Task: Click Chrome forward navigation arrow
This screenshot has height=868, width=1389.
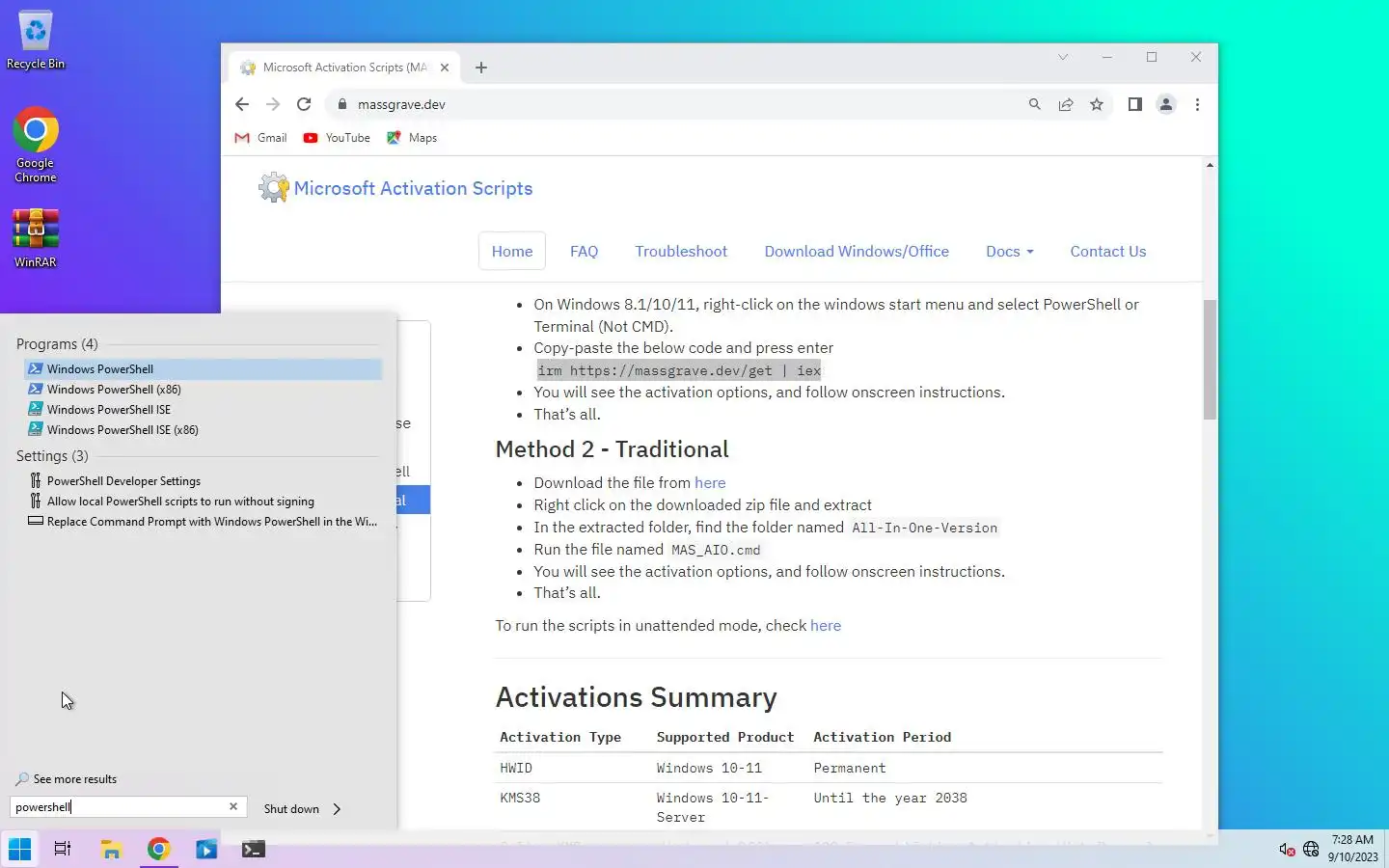Action: pyautogui.click(x=273, y=104)
